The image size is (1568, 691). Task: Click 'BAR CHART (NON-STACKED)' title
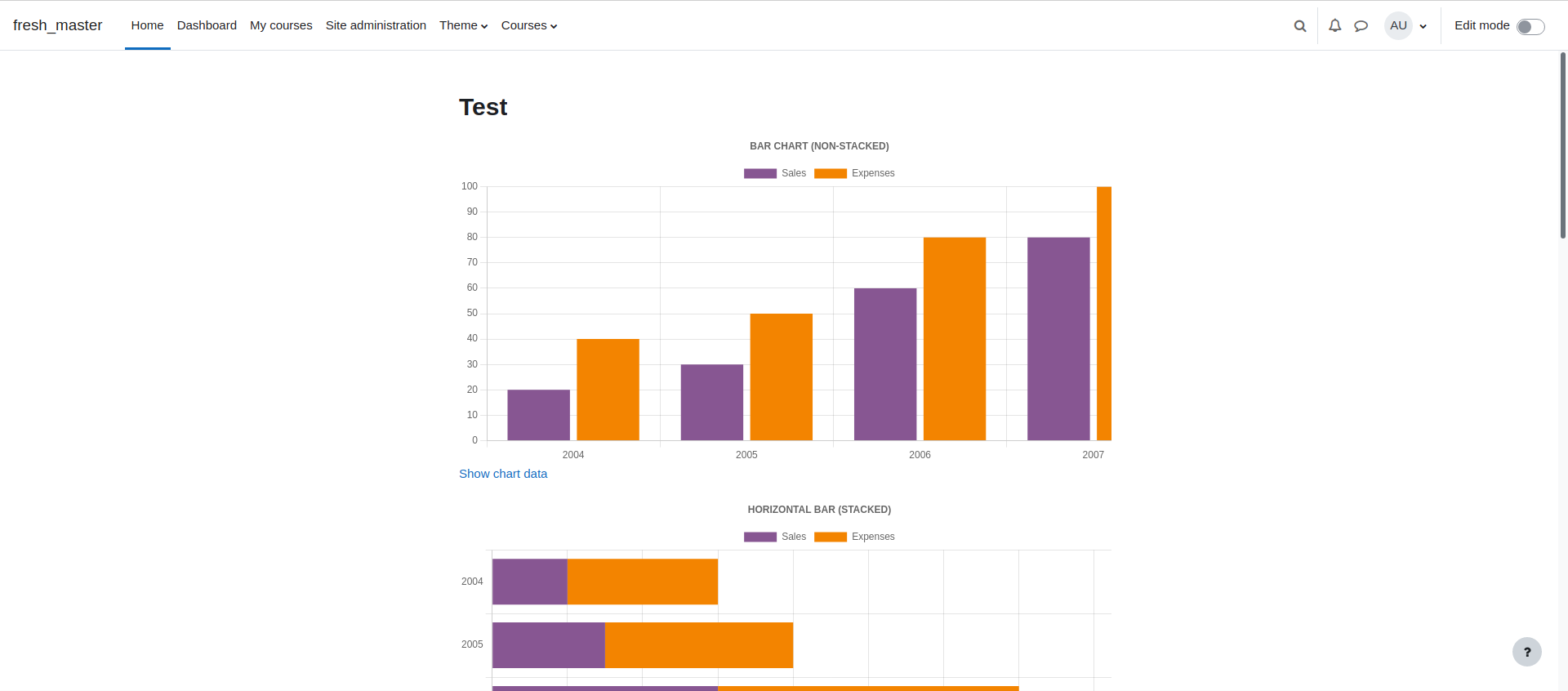819,146
